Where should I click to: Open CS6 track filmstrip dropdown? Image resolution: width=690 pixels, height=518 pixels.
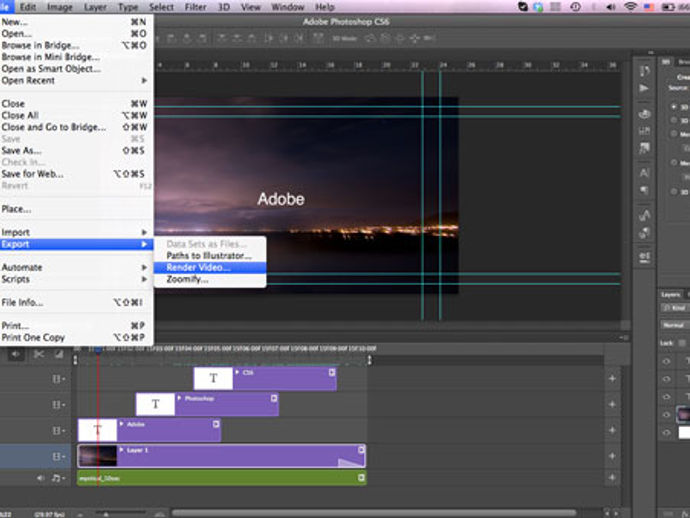(58, 379)
